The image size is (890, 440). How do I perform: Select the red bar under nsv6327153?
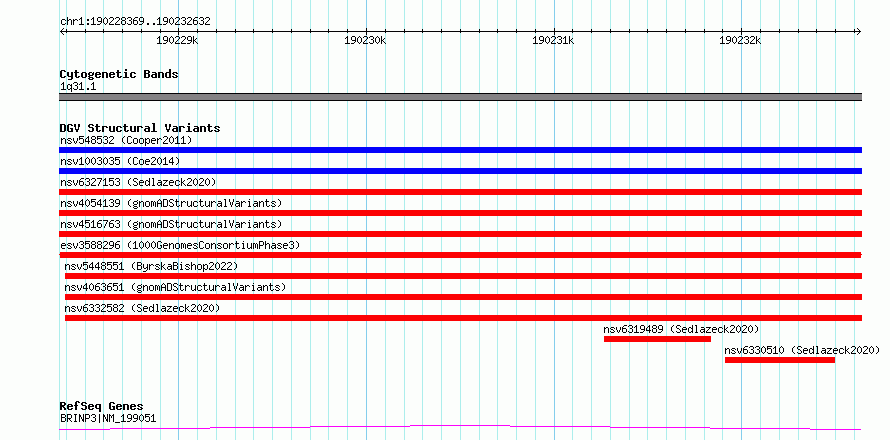coord(460,192)
